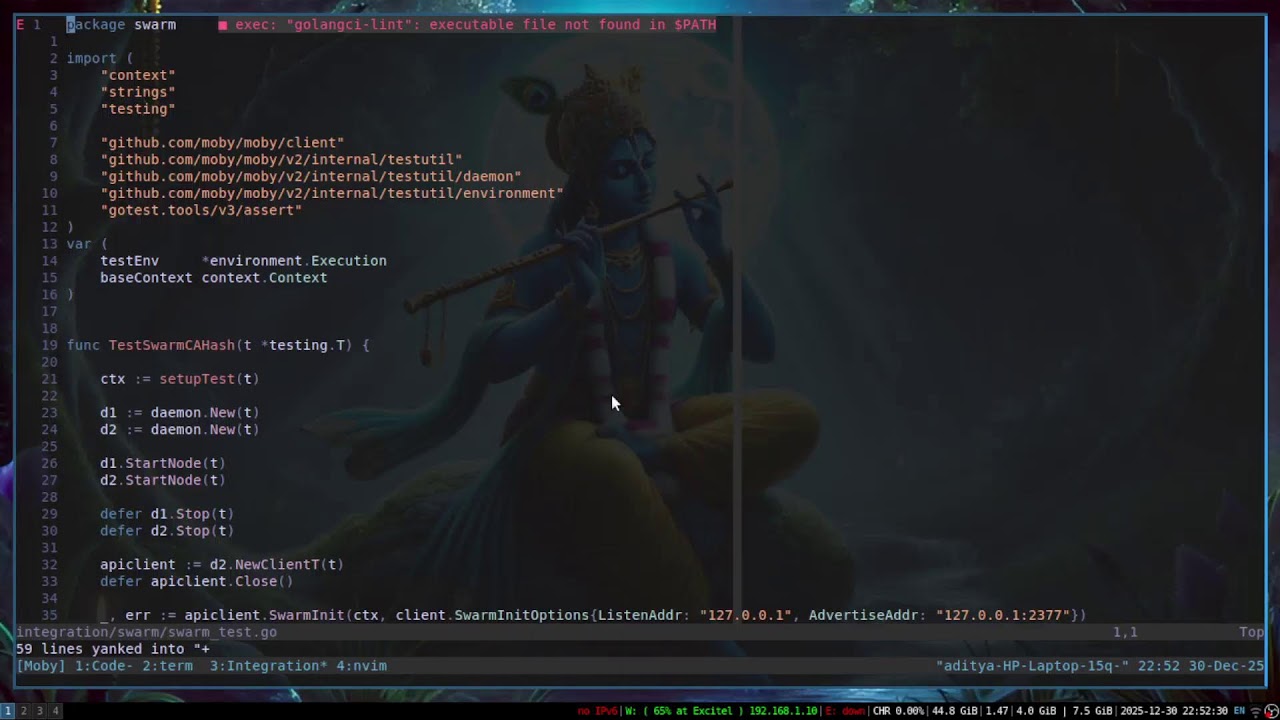Click d1.StartNode(t) on line 26
Image resolution: width=1280 pixels, height=720 pixels.
pos(163,464)
